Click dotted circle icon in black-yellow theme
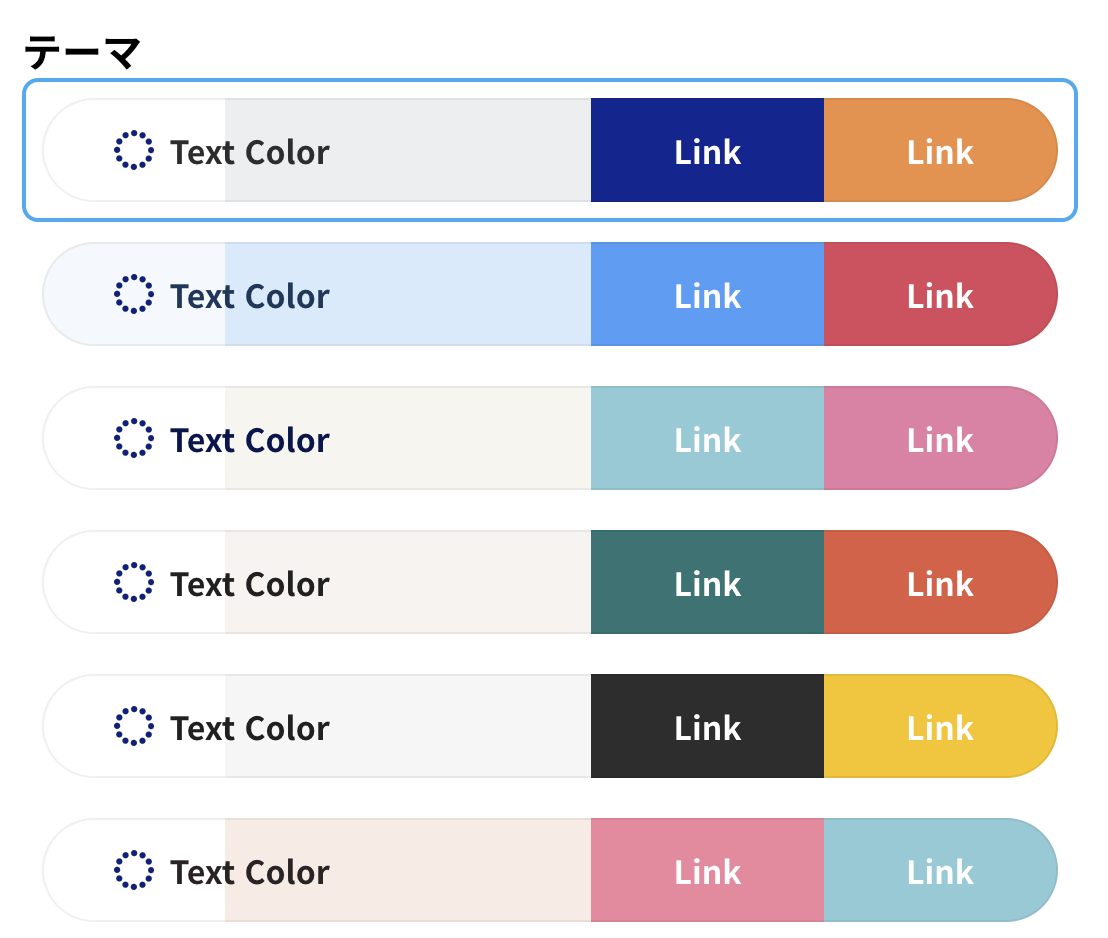 tap(134, 726)
